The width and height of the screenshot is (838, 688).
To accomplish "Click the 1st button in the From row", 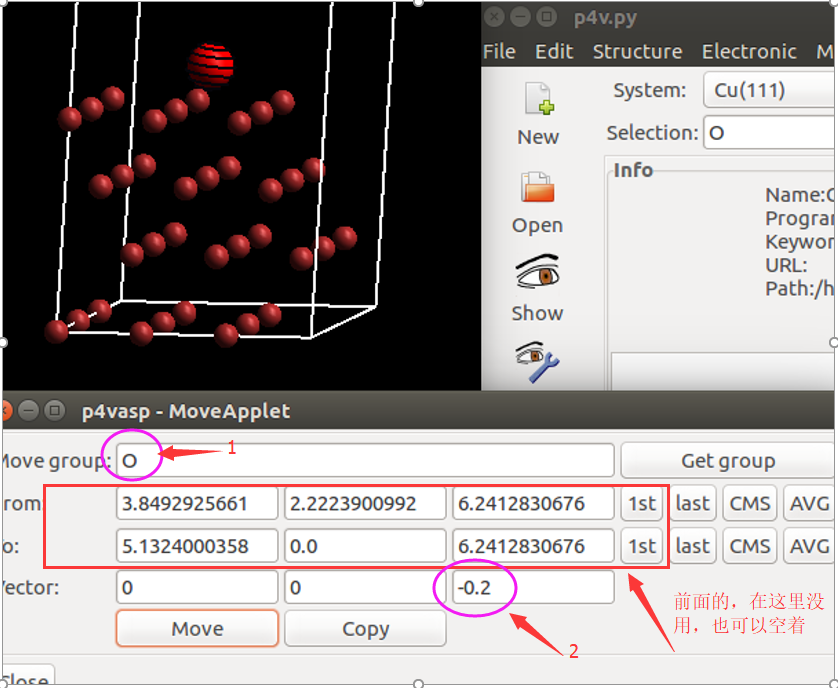I will 642,504.
